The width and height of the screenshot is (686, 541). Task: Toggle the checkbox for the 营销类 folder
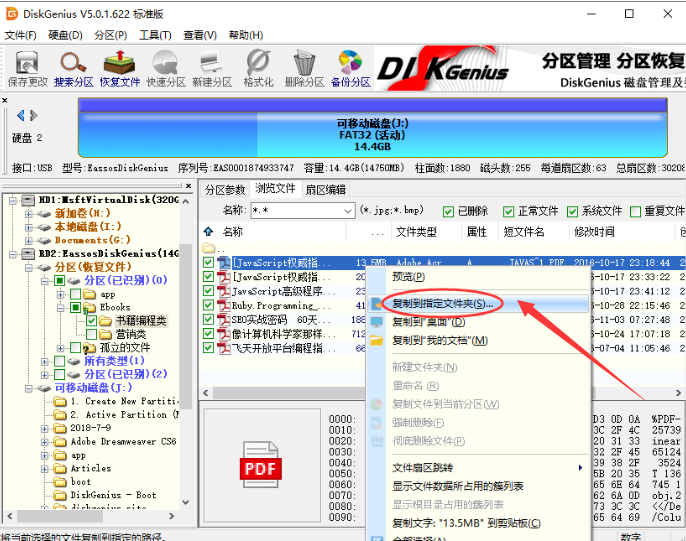click(91, 334)
